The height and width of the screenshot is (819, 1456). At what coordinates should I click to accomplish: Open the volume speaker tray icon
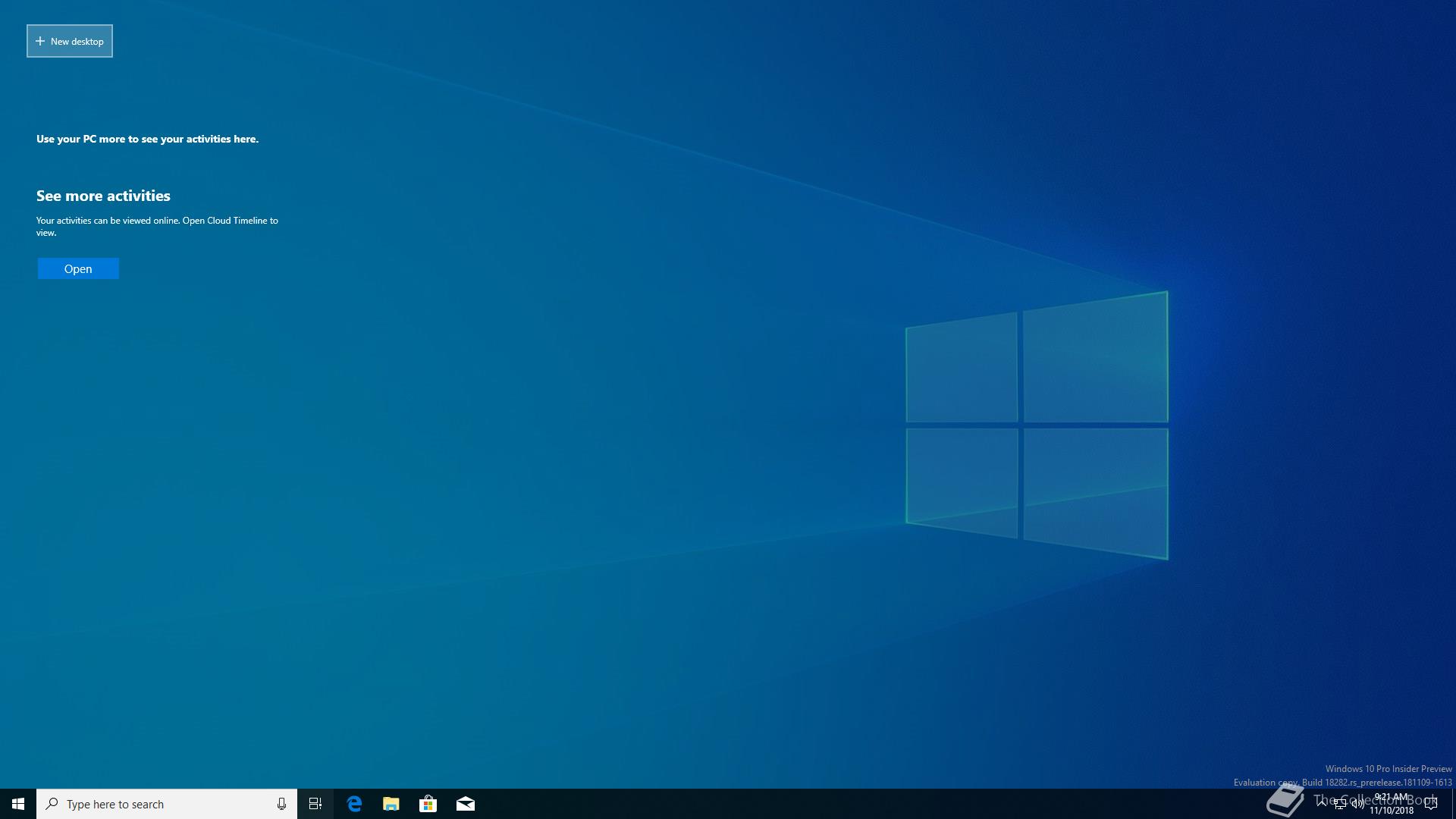[x=1358, y=804]
